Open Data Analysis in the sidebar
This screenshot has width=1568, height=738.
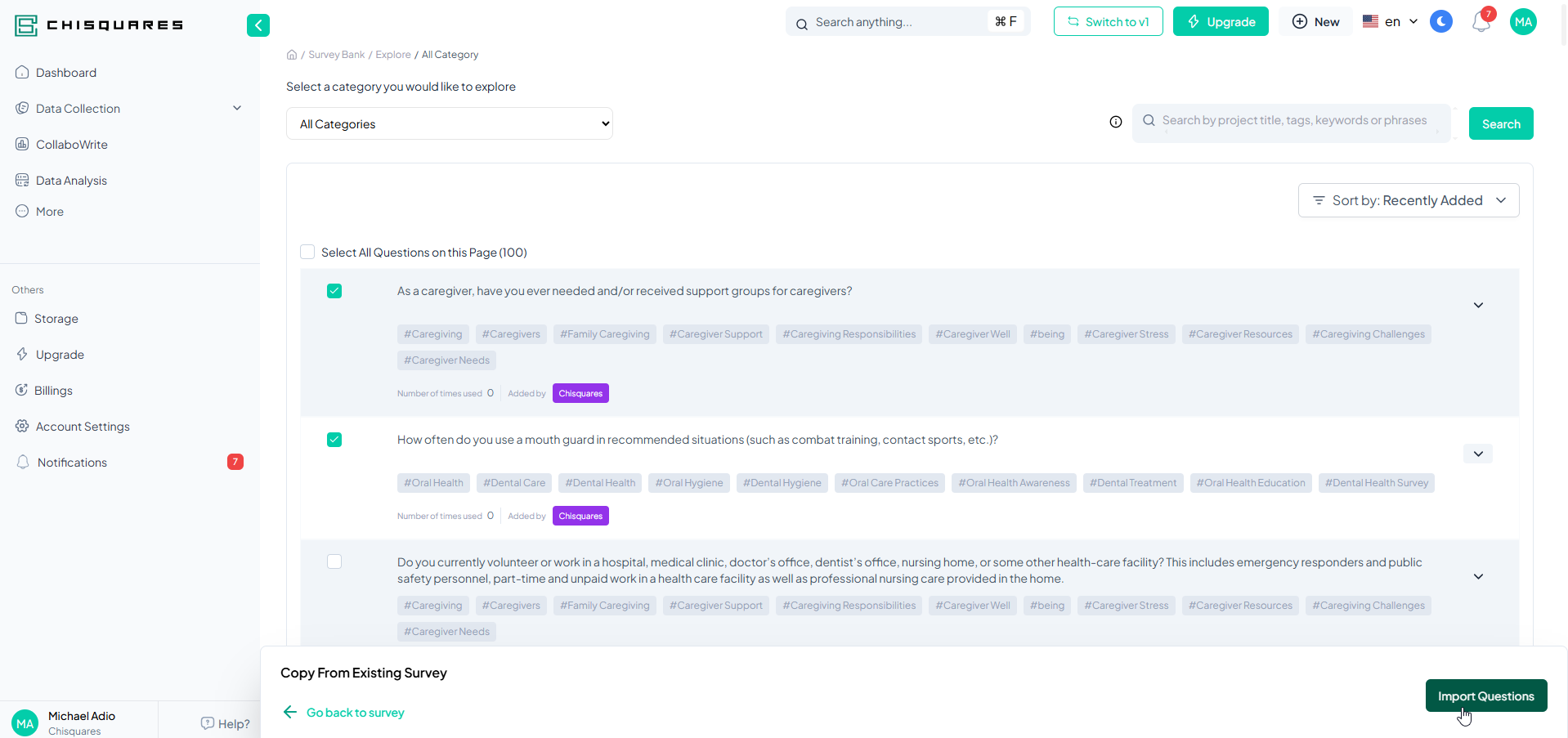71,181
